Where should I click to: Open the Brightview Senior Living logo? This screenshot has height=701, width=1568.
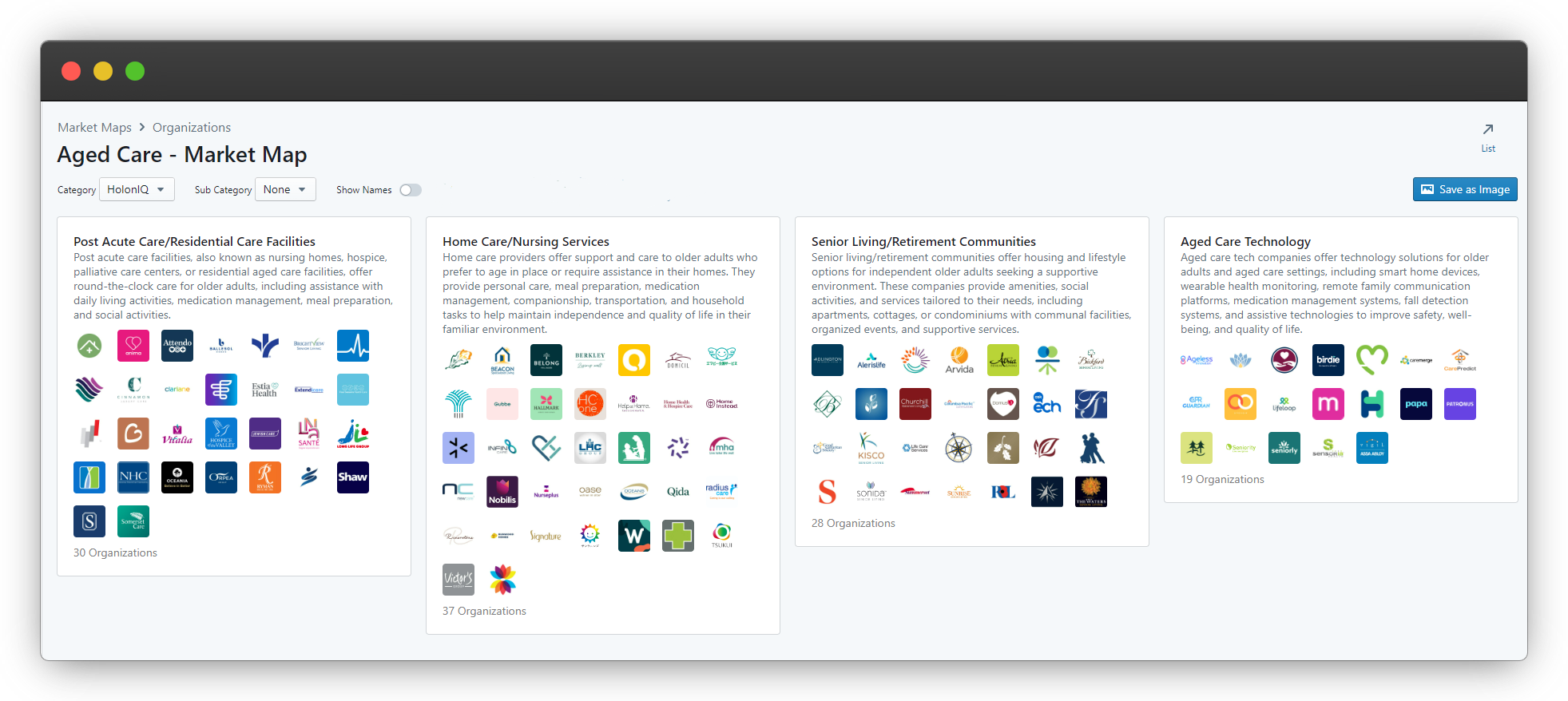[309, 346]
